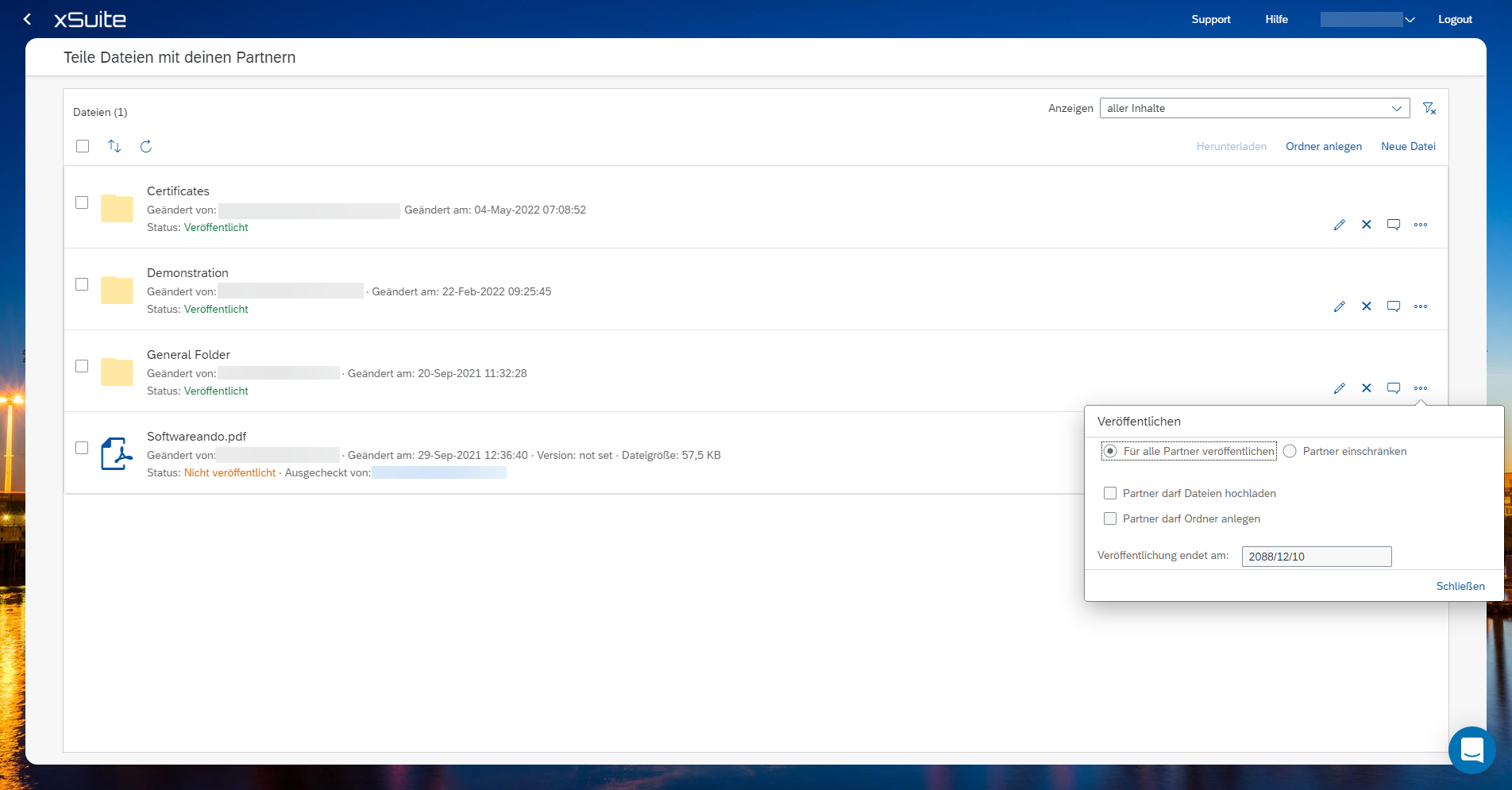The width and height of the screenshot is (1512, 790).
Task: Edit the Certificates folder with pencil icon
Action: 1340,225
